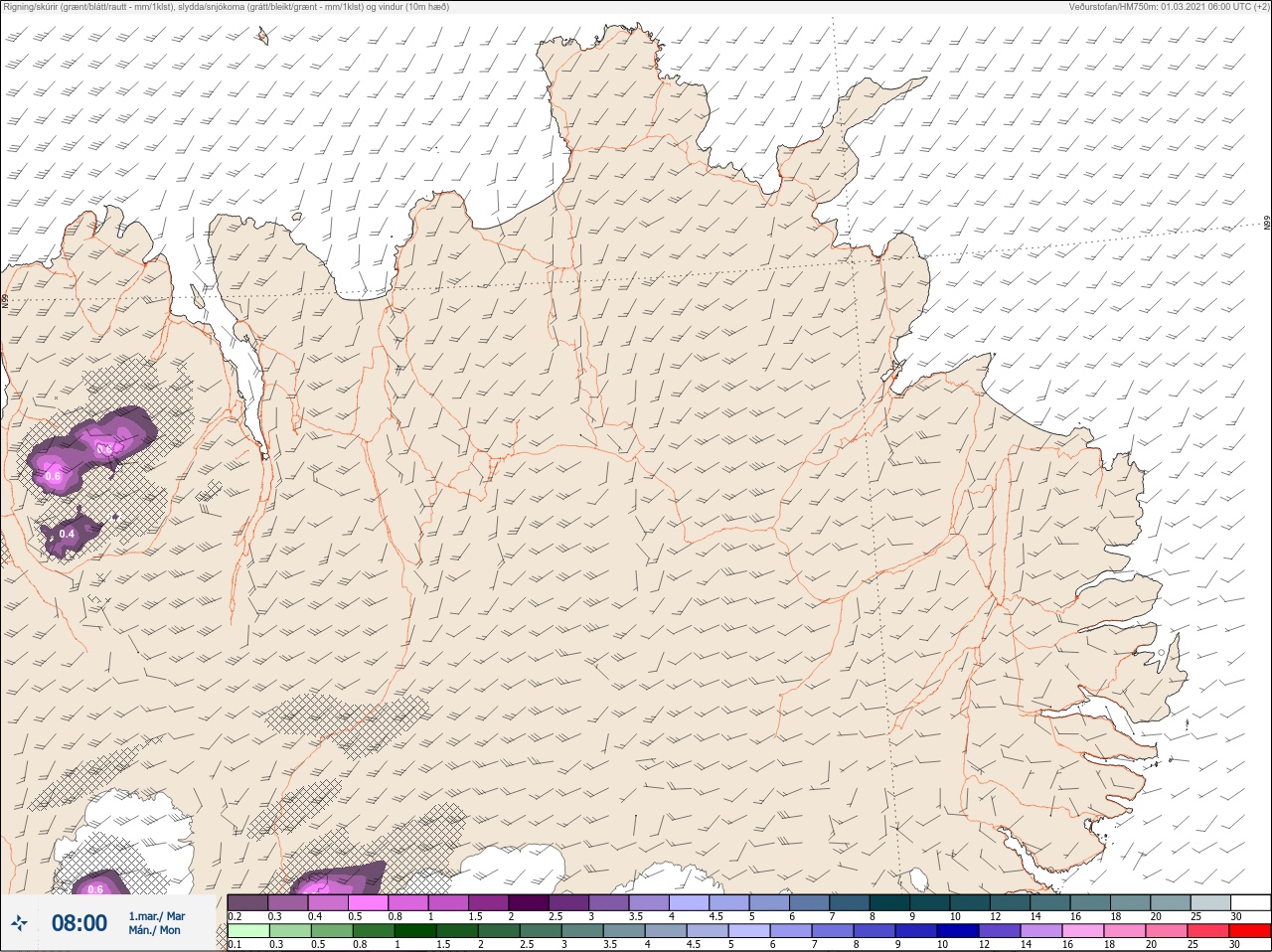Pick the bright red swatch after 30 in rain legend

[1249, 931]
